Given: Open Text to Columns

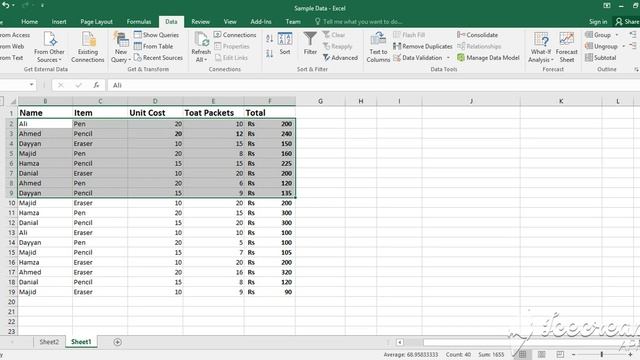Looking at the screenshot, I should point(378,47).
